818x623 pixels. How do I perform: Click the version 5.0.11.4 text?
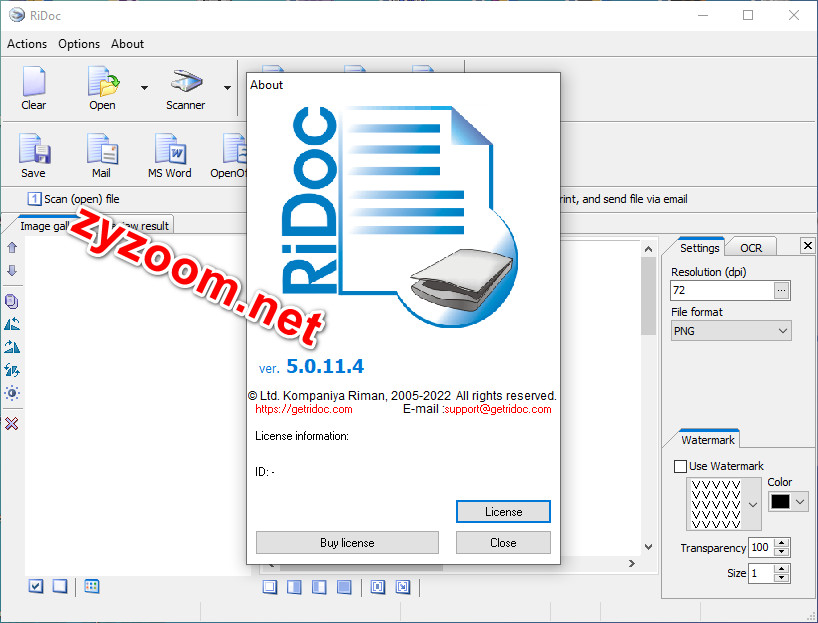[x=325, y=366]
